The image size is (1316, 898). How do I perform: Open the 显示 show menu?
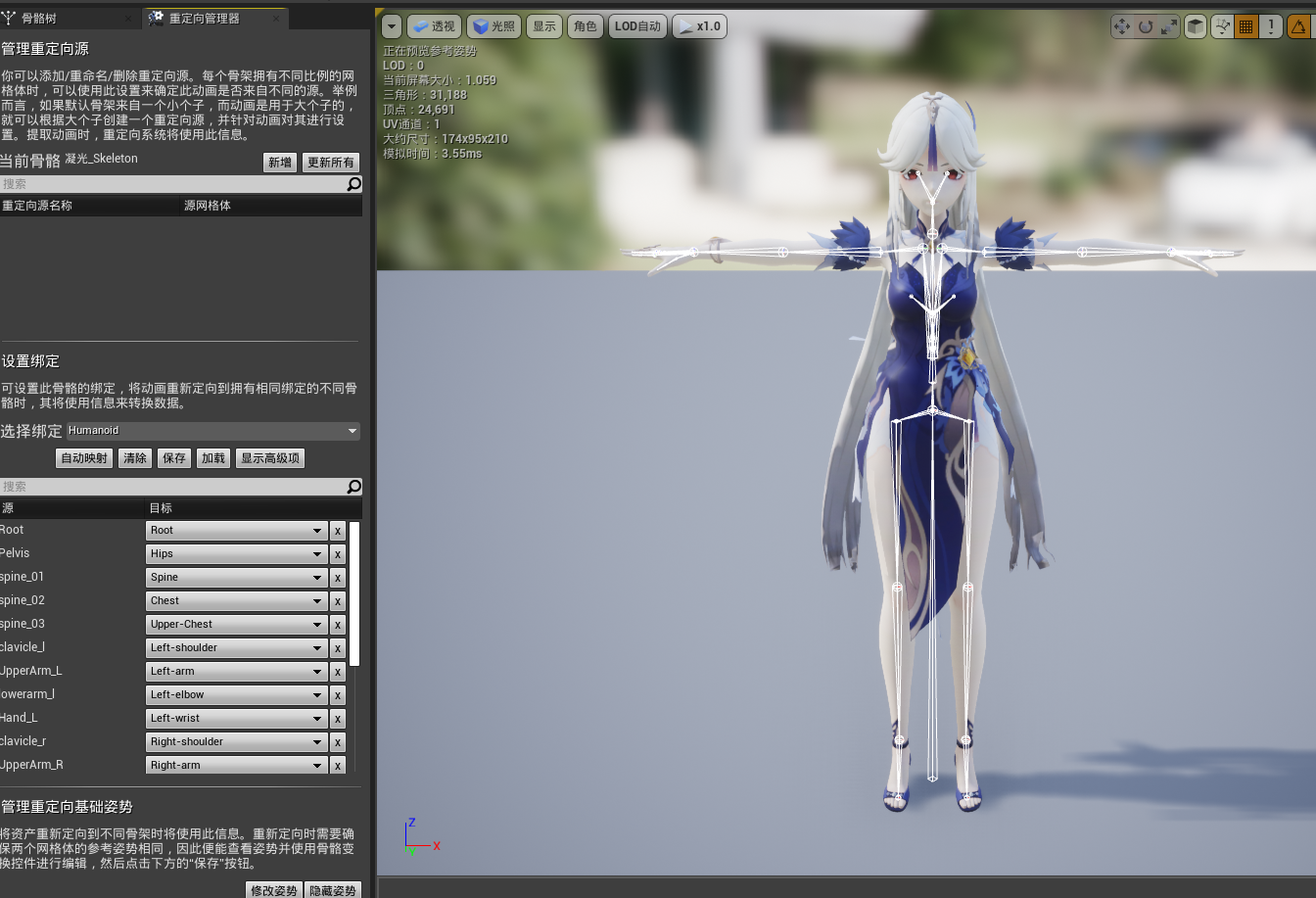point(544,26)
